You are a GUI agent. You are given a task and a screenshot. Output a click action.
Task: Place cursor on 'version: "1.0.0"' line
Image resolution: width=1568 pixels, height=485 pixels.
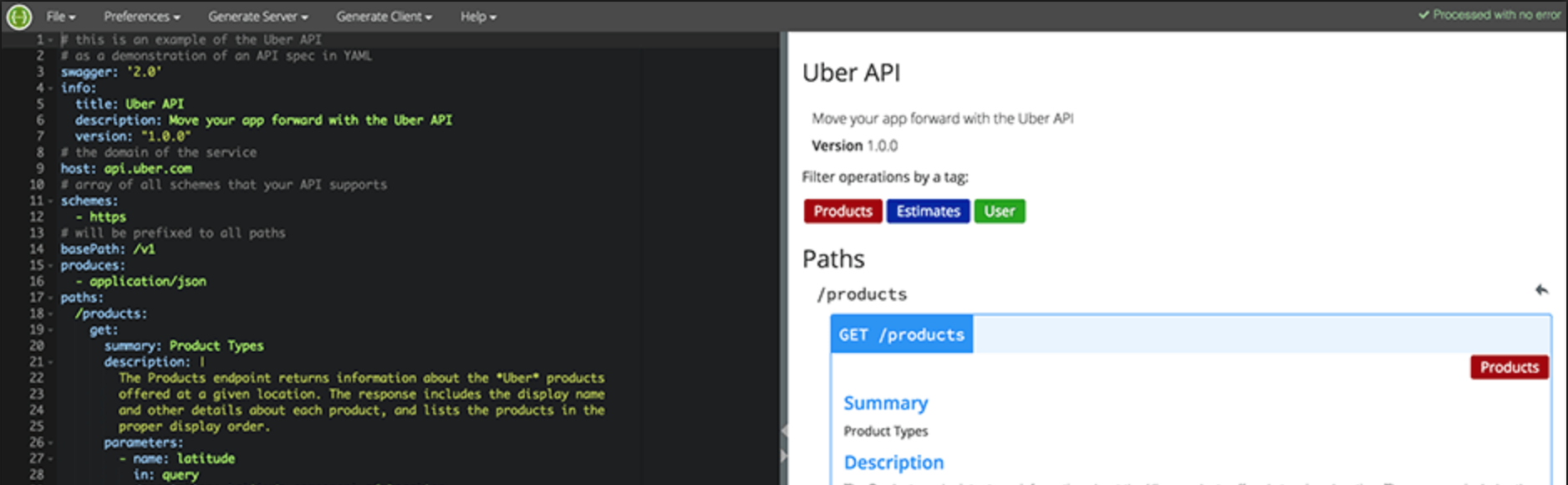[x=133, y=136]
